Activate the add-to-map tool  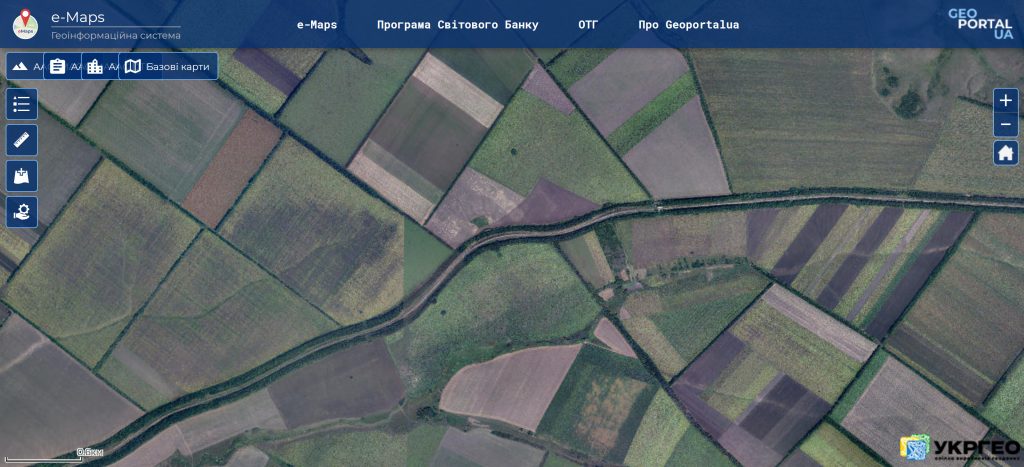(x=22, y=176)
